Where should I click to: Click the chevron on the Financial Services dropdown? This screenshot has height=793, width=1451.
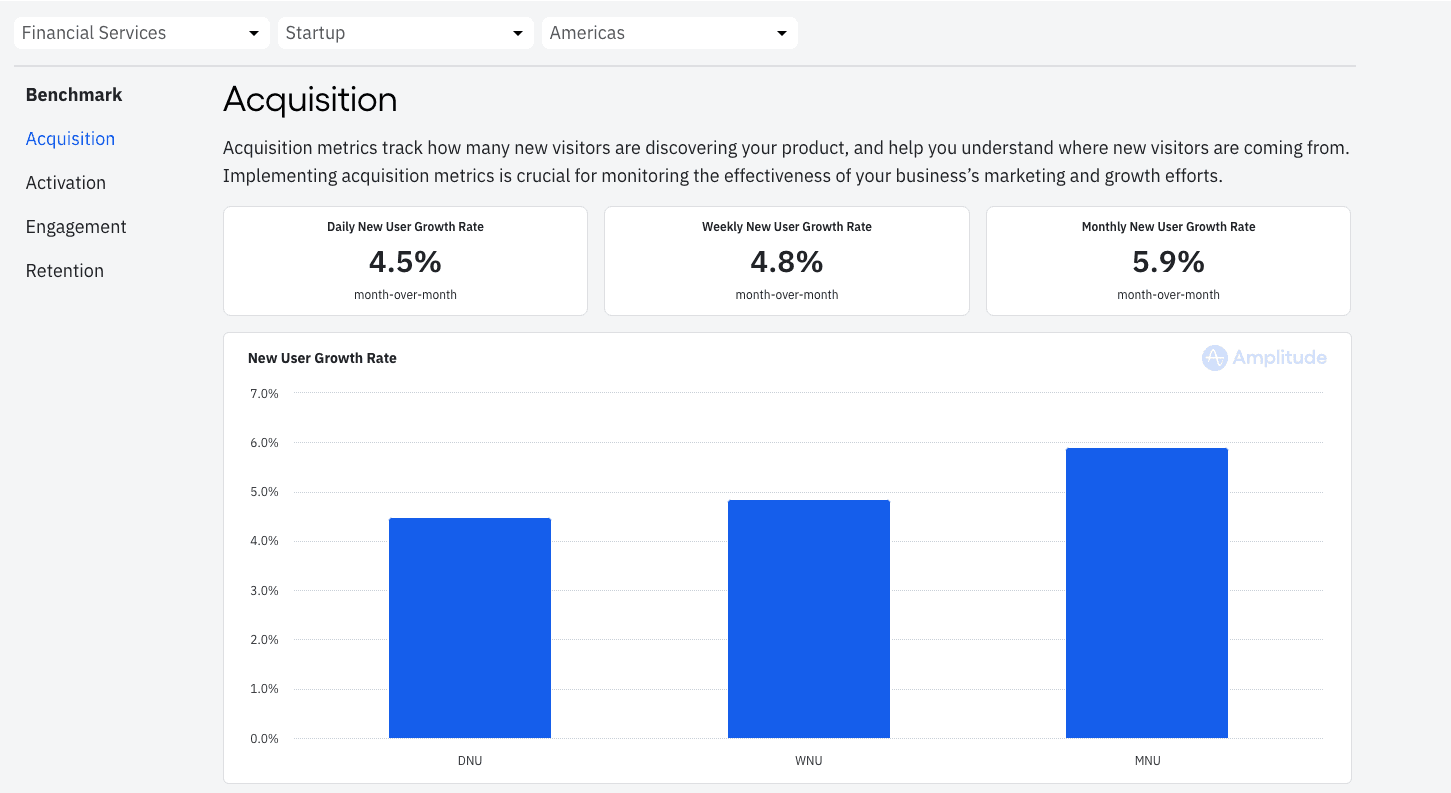tap(256, 32)
